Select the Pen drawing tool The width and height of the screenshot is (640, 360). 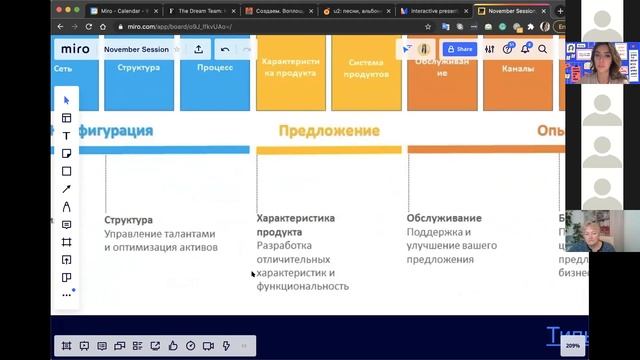click(67, 207)
